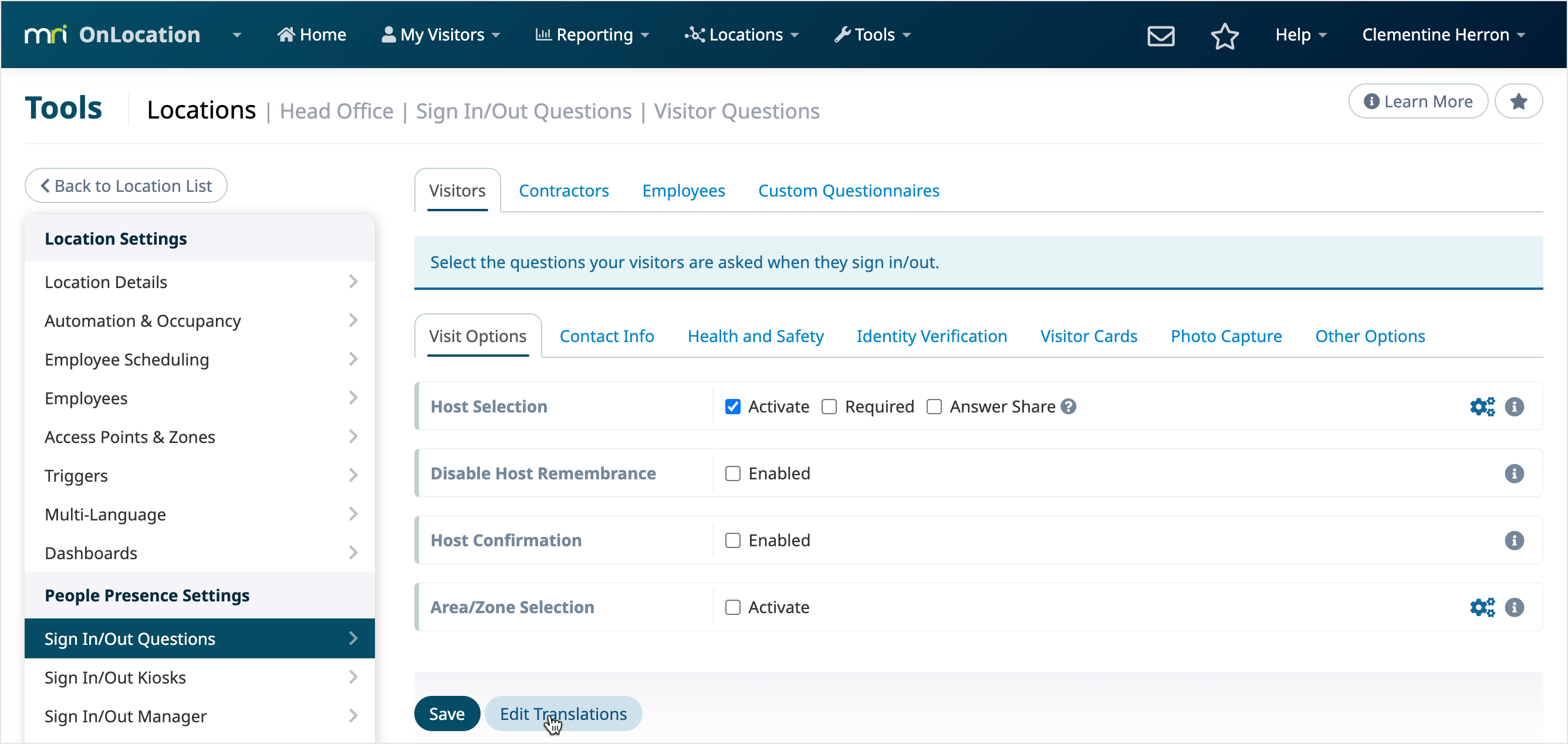
Task: Activate Area/Zone Selection checkbox
Action: click(733, 607)
